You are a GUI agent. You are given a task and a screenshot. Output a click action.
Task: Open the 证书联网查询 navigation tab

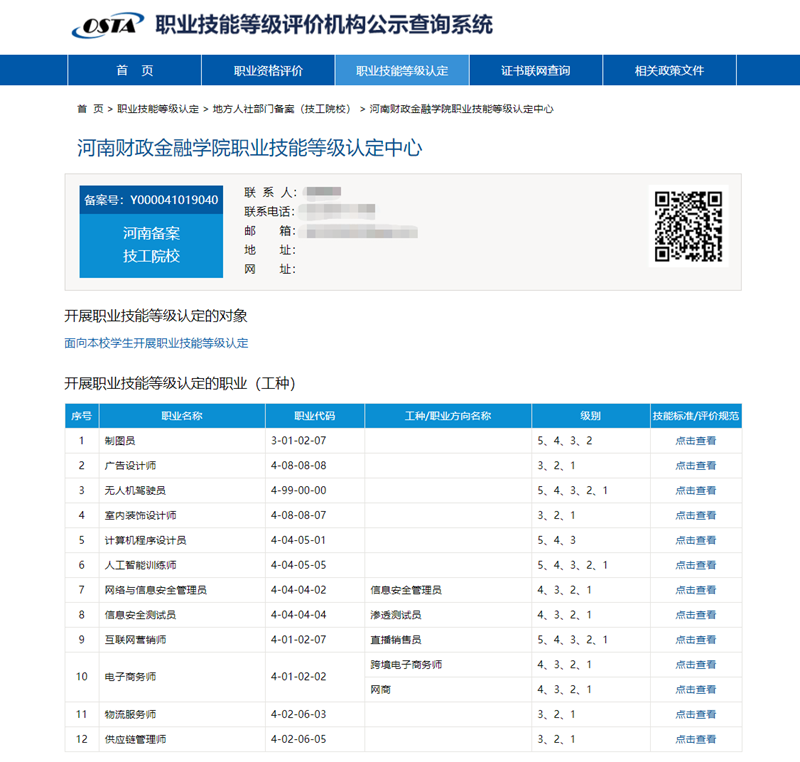(535, 71)
